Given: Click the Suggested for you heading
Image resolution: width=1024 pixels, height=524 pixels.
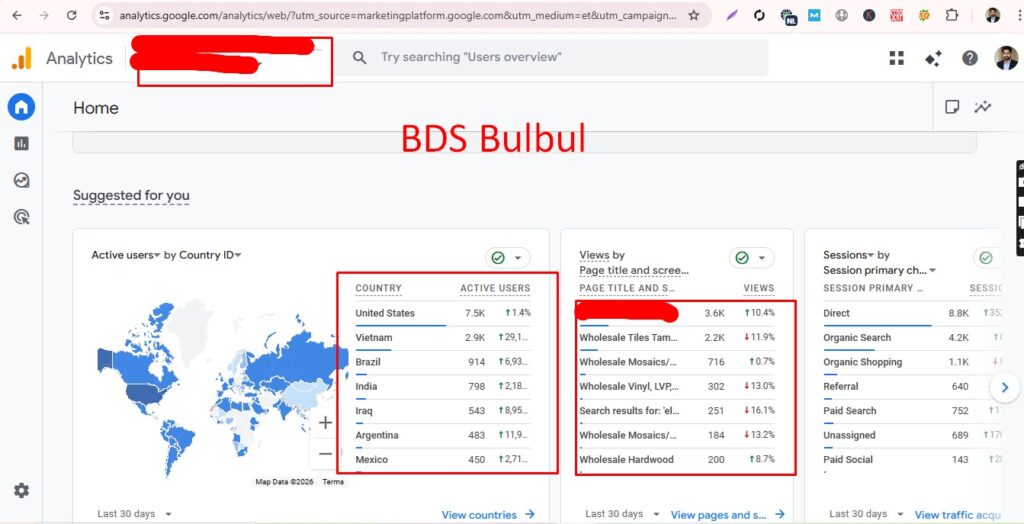Looking at the screenshot, I should click(x=131, y=195).
